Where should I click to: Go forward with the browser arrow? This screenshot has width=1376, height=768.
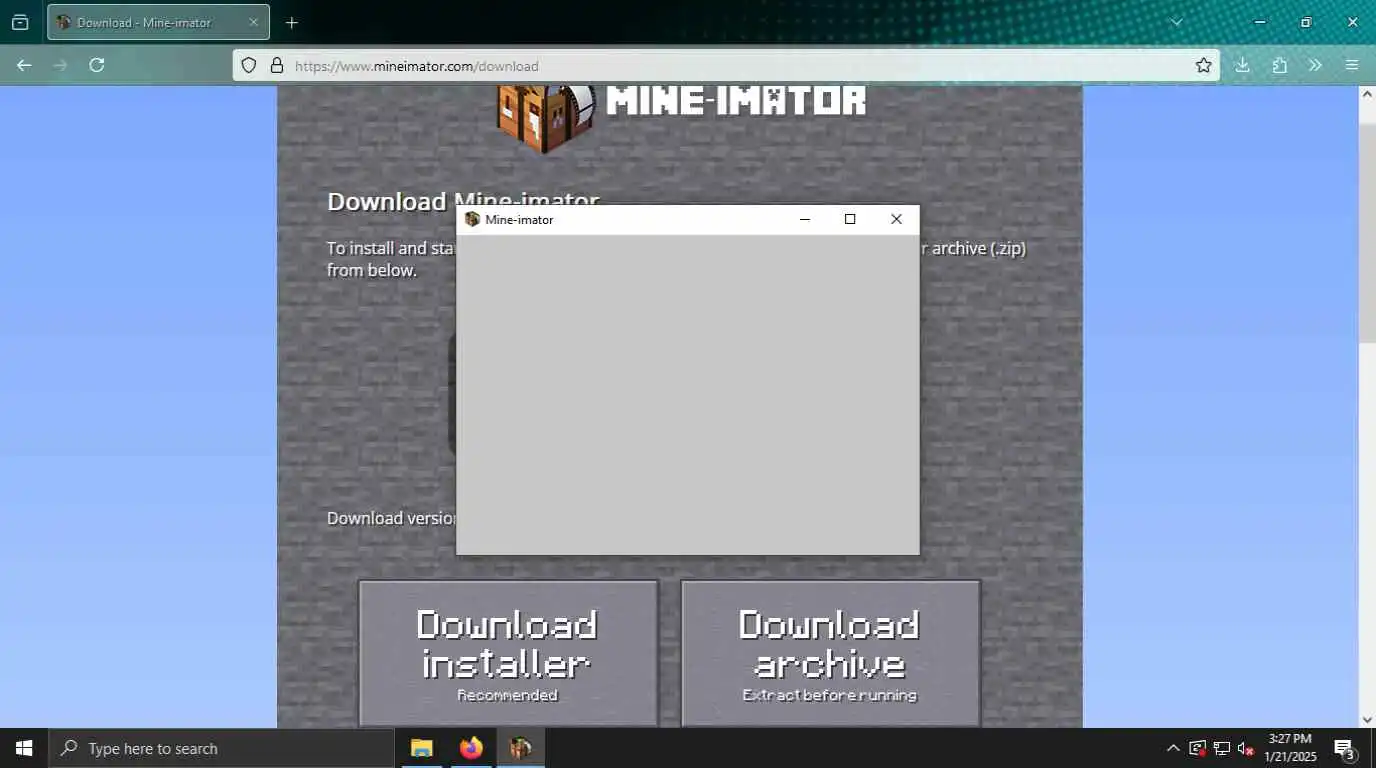60,65
